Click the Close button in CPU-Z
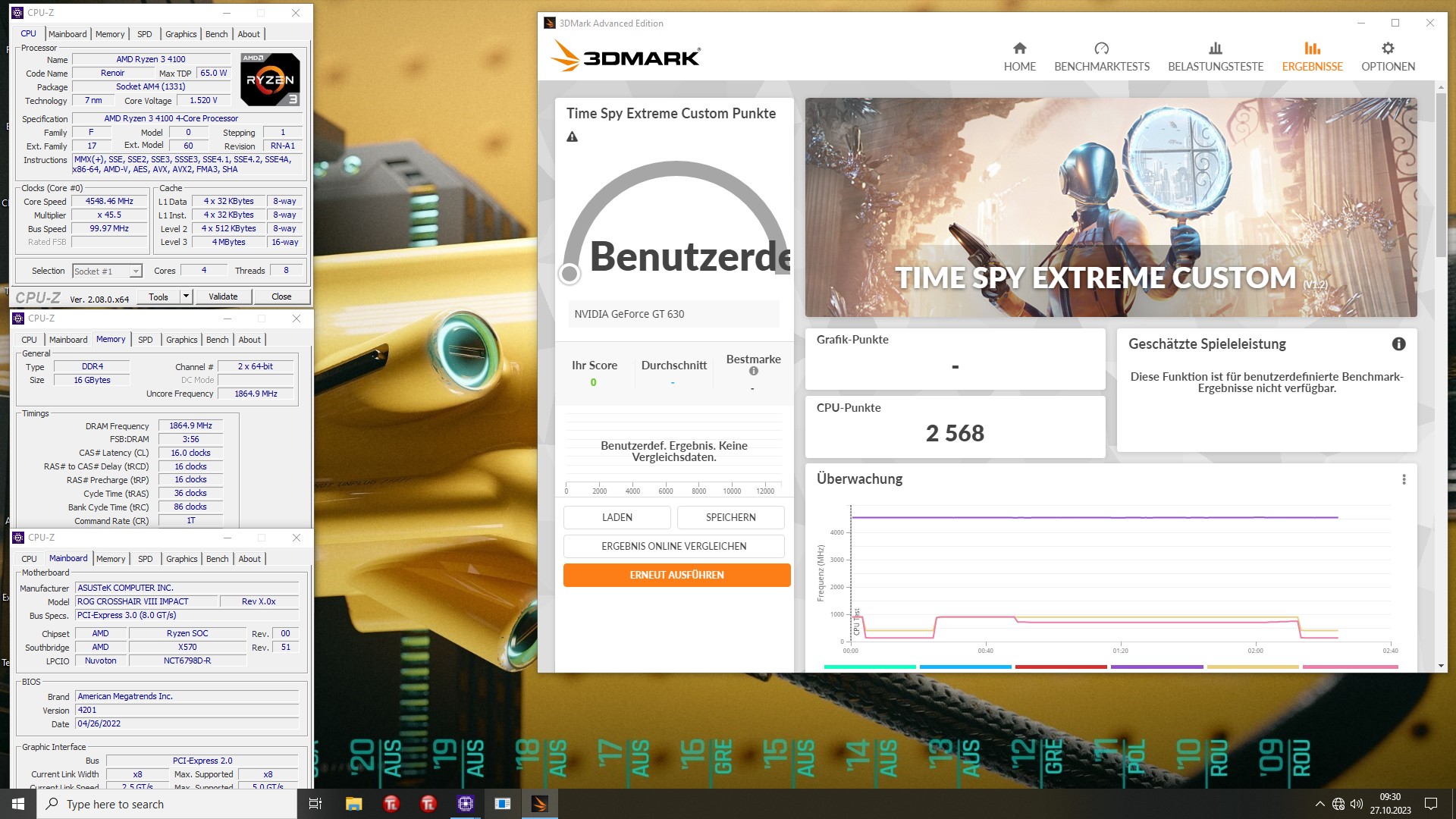1456x819 pixels. [281, 297]
